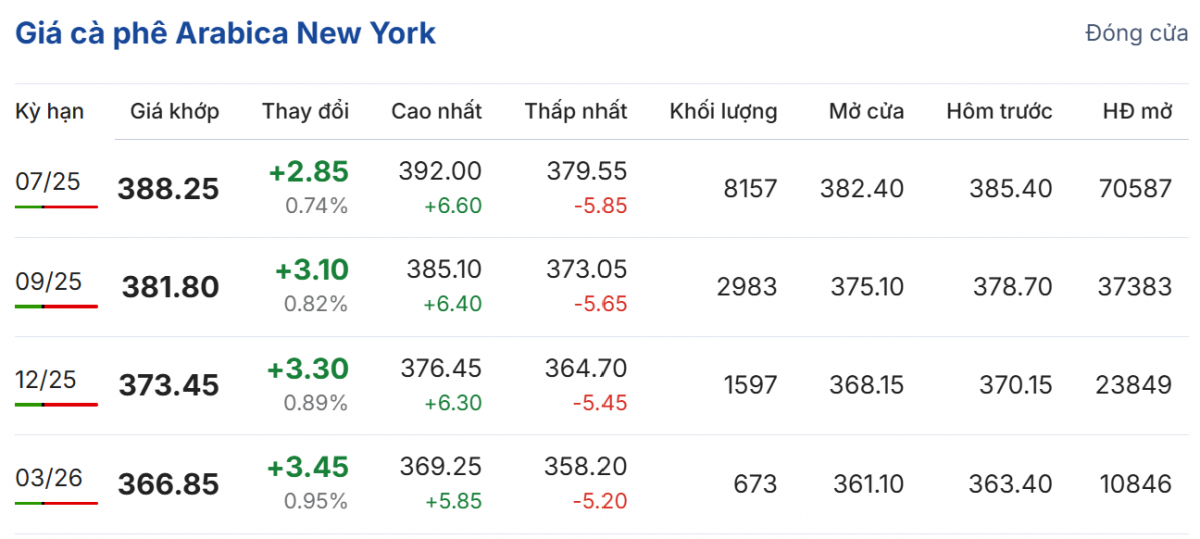The height and width of the screenshot is (539, 1200).
Task: Open the 12/25 contract term
Action: click(x=47, y=379)
